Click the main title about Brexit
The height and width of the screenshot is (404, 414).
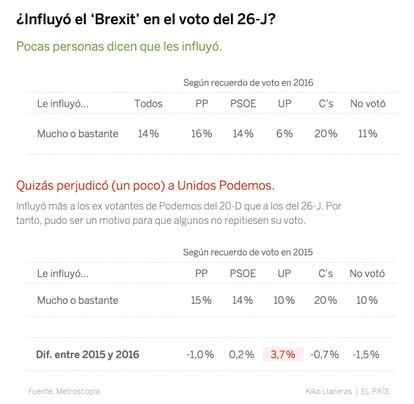pyautogui.click(x=146, y=19)
